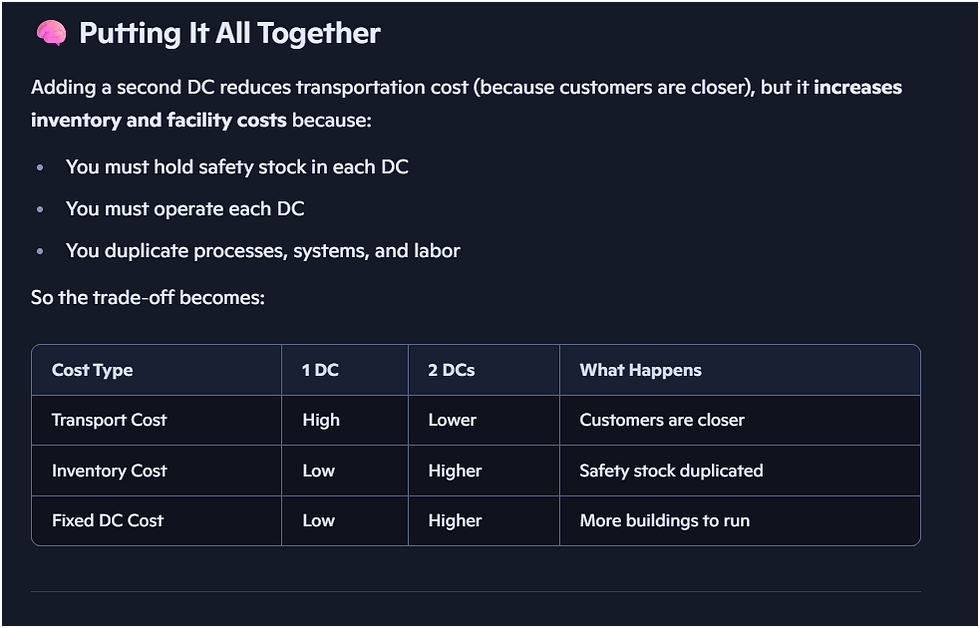This screenshot has width=980, height=628.
Task: Click the "Cost Type" column header
Action: [x=92, y=370]
